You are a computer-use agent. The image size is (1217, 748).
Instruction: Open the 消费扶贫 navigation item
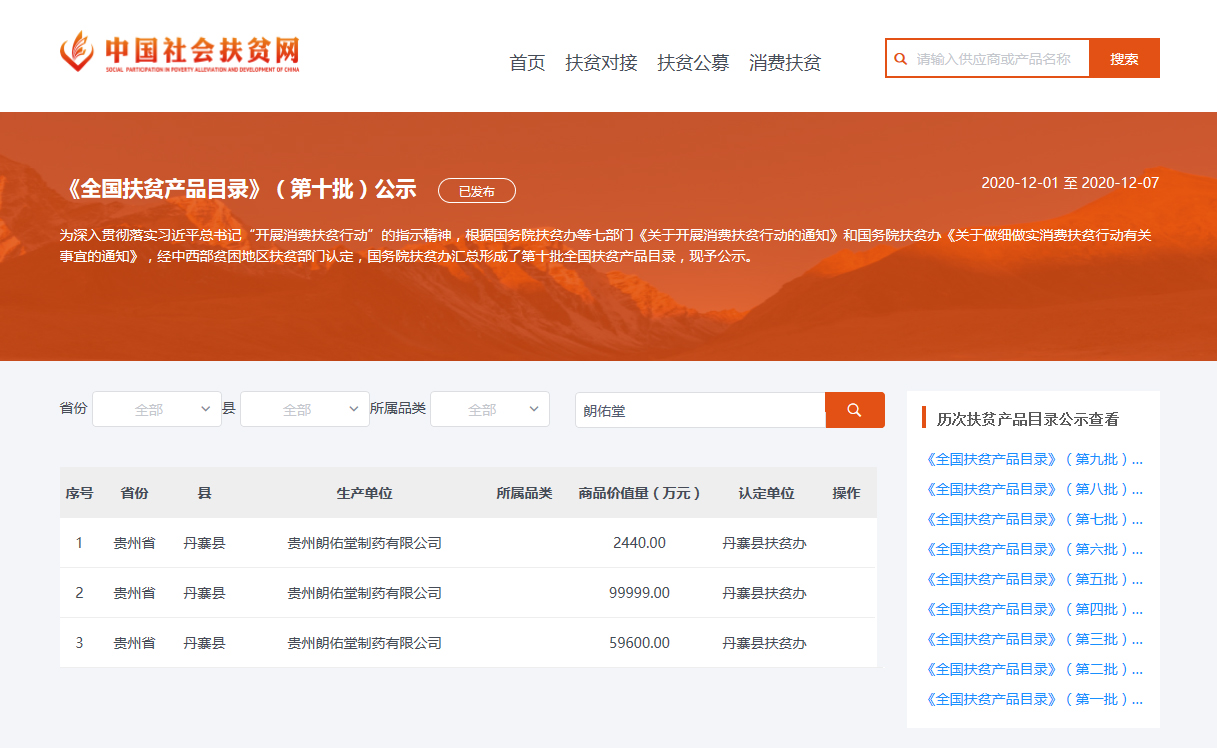coord(785,63)
